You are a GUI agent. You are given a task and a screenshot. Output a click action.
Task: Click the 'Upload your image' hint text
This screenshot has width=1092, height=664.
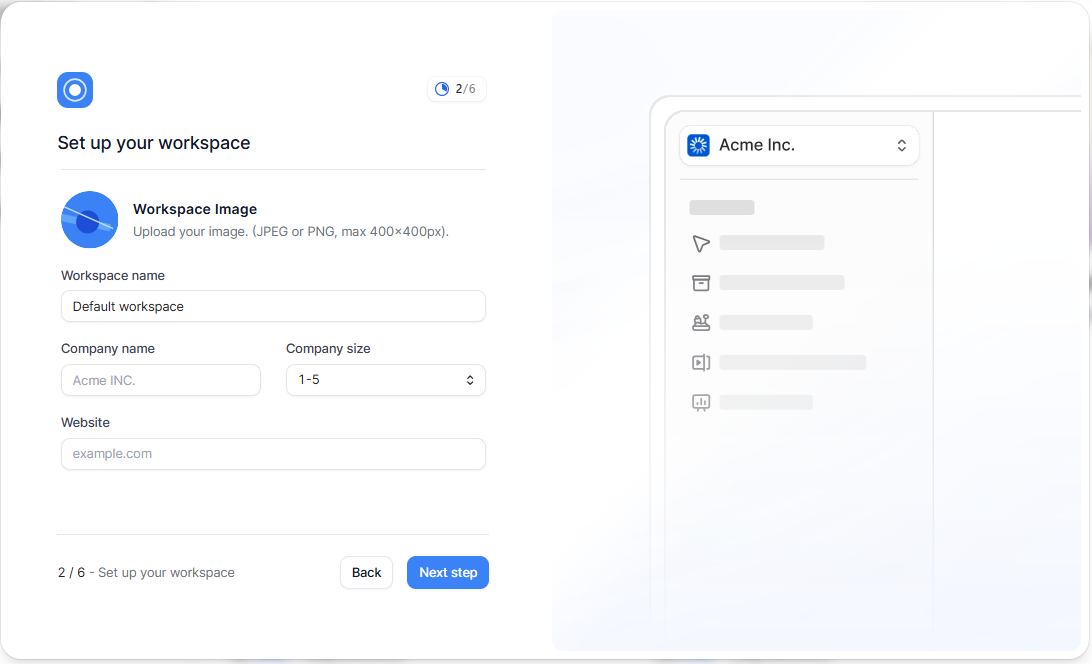(291, 231)
